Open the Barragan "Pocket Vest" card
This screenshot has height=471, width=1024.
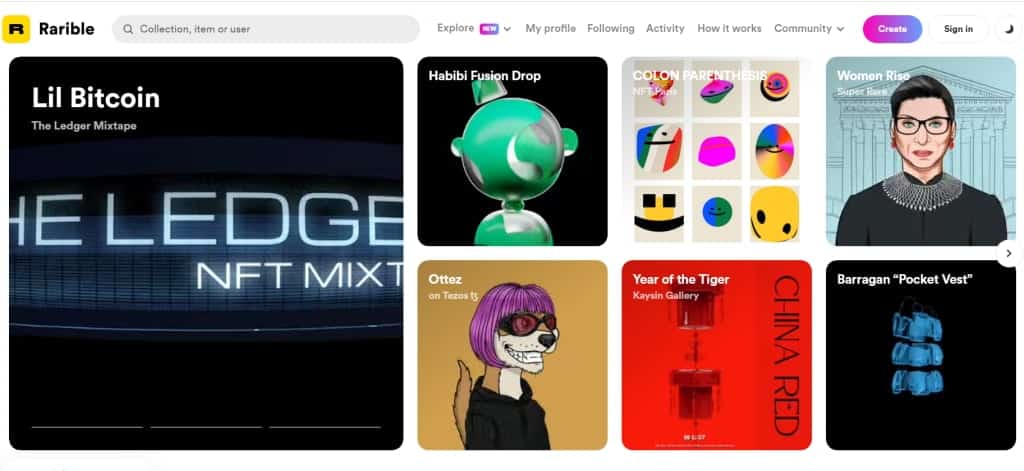(x=921, y=355)
